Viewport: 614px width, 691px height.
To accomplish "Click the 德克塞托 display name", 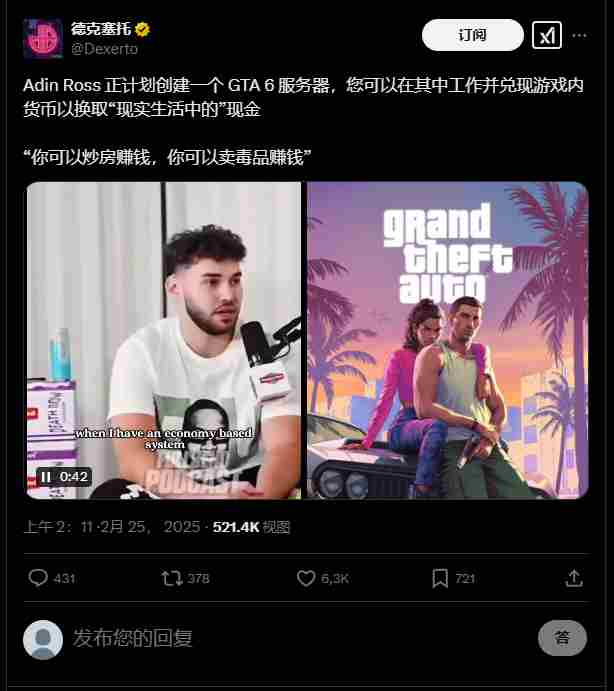I will coord(101,29).
